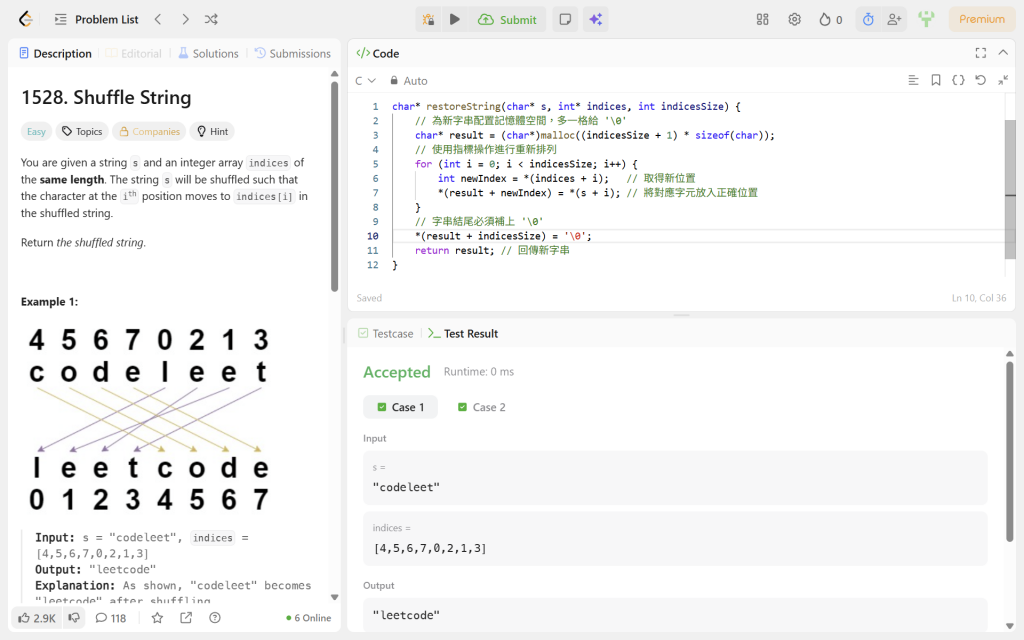The height and width of the screenshot is (640, 1024).
Task: Open the help question mark icon
Action: pos(215,618)
